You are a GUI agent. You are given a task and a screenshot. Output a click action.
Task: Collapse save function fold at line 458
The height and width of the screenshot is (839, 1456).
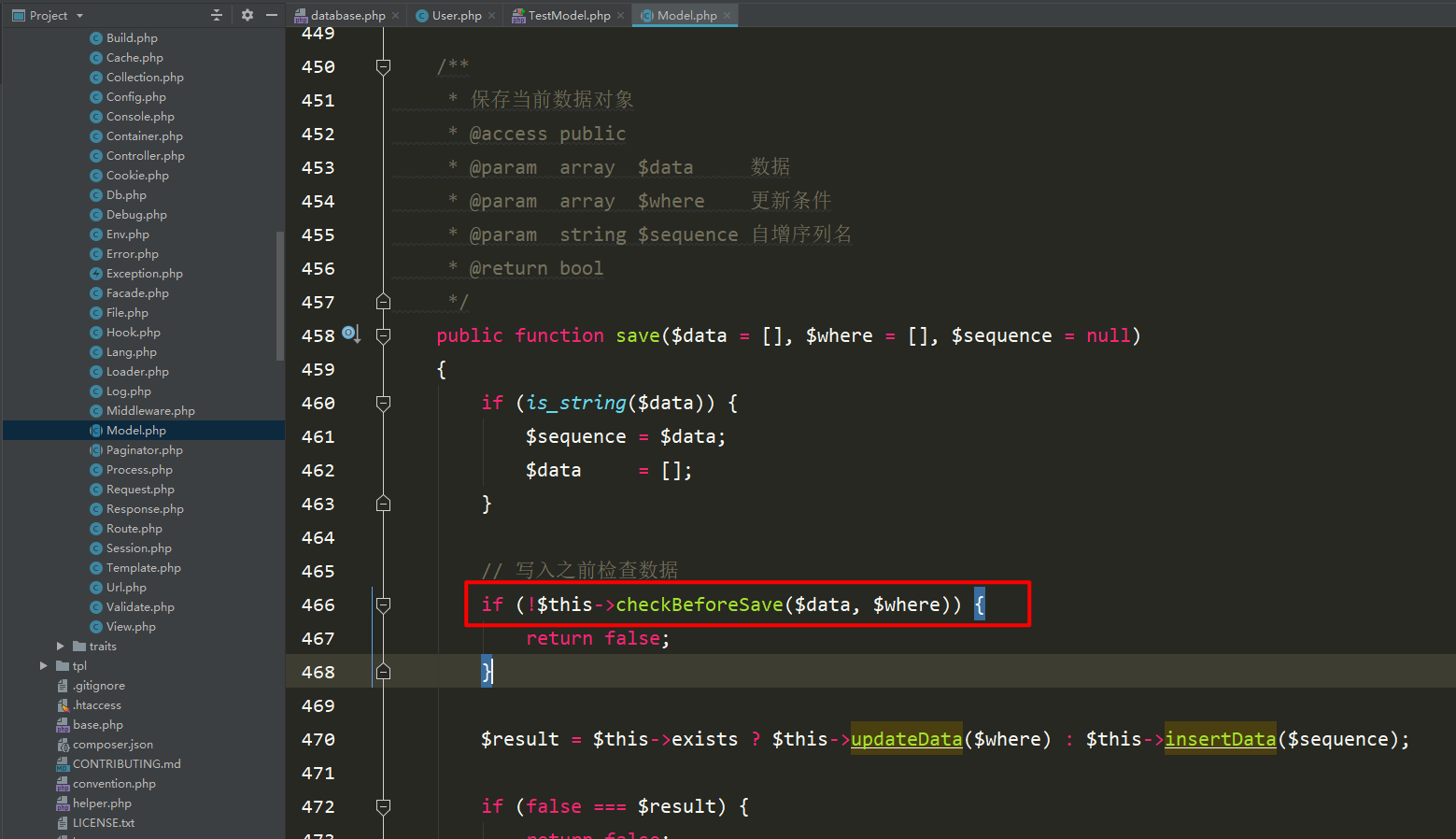pyautogui.click(x=383, y=335)
